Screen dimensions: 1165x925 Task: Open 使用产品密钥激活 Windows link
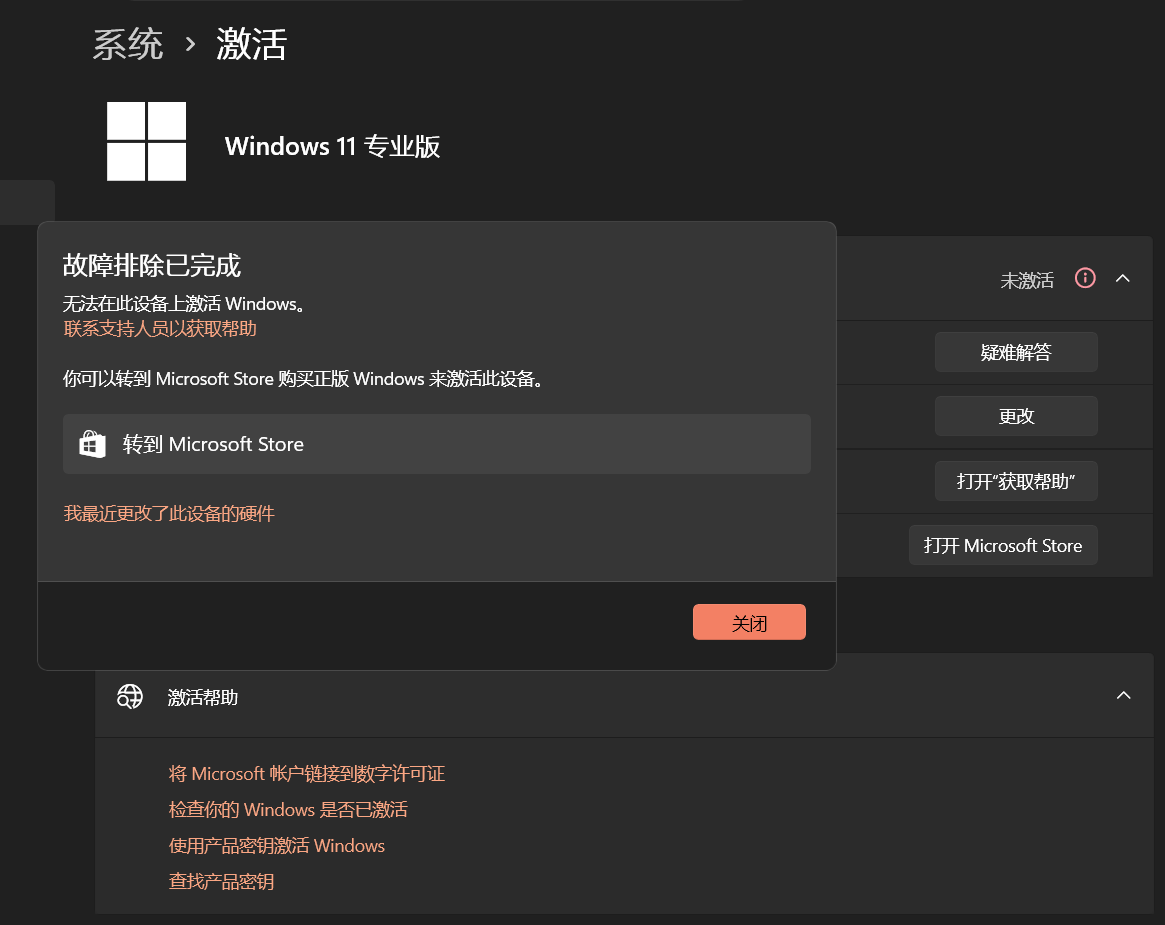coord(276,846)
